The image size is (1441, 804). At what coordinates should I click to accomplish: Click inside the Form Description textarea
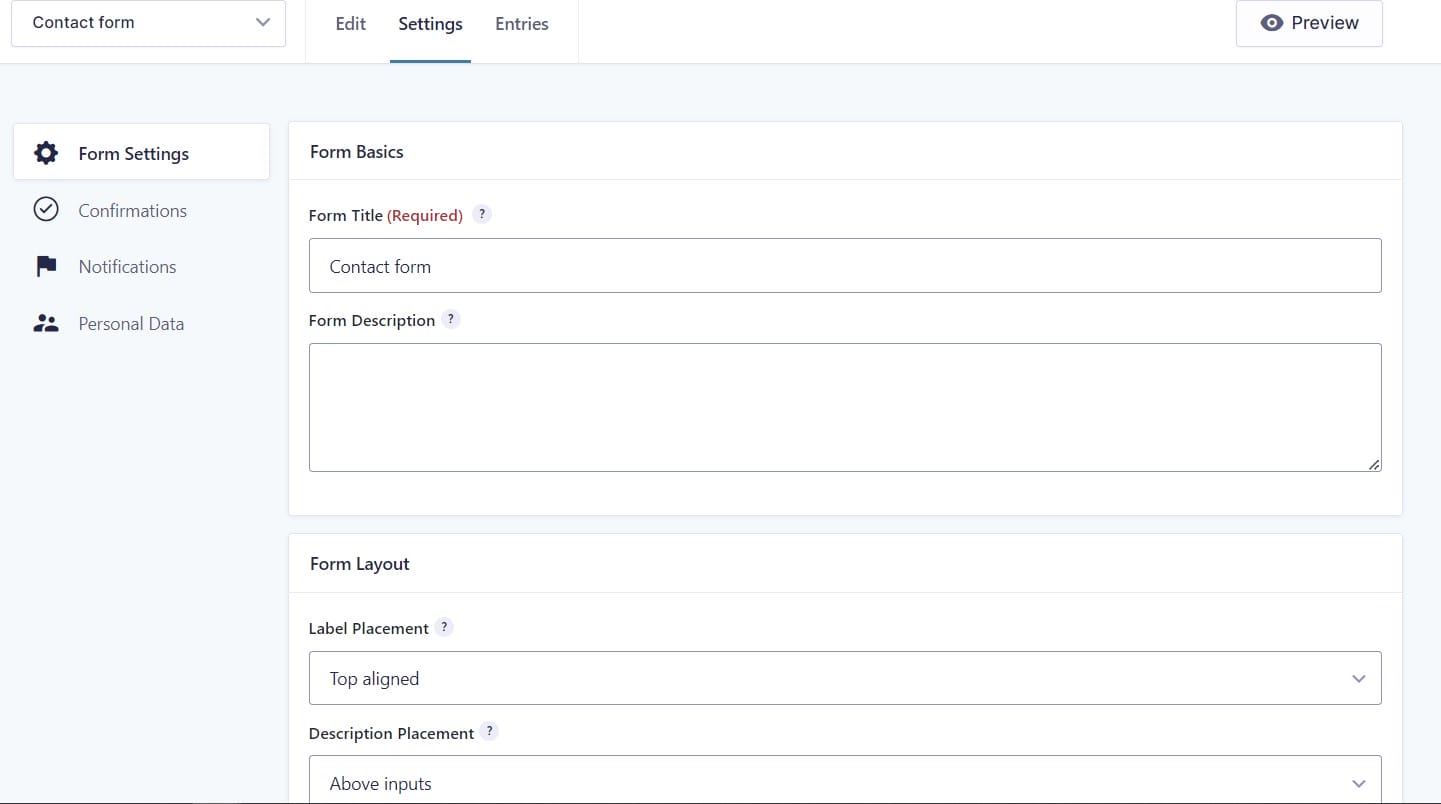point(845,407)
